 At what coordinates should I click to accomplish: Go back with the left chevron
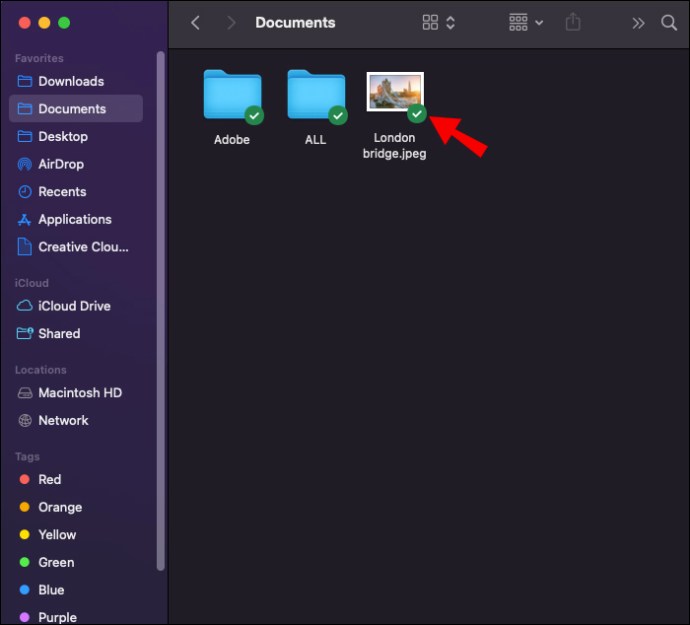click(195, 22)
